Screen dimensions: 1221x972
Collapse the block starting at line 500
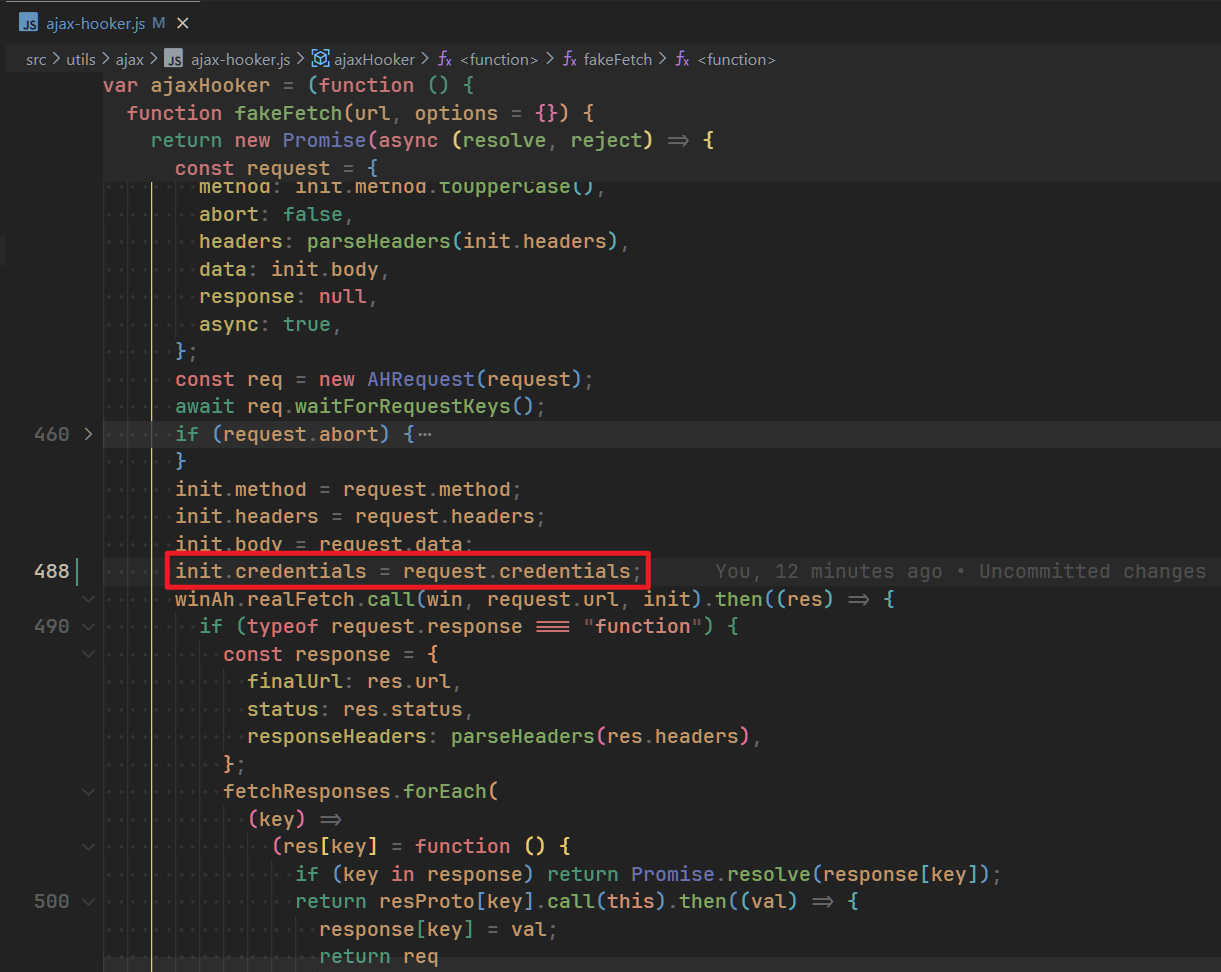pos(88,902)
